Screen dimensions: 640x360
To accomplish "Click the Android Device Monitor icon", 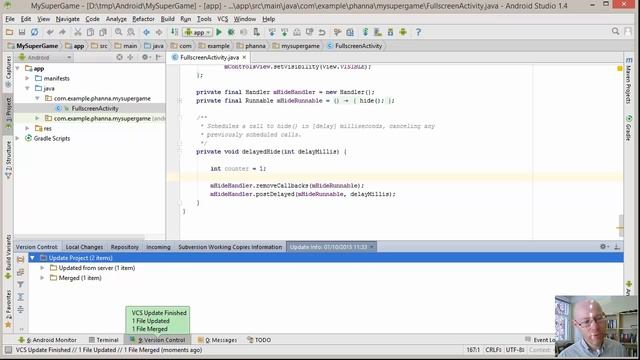I will [x=403, y=32].
